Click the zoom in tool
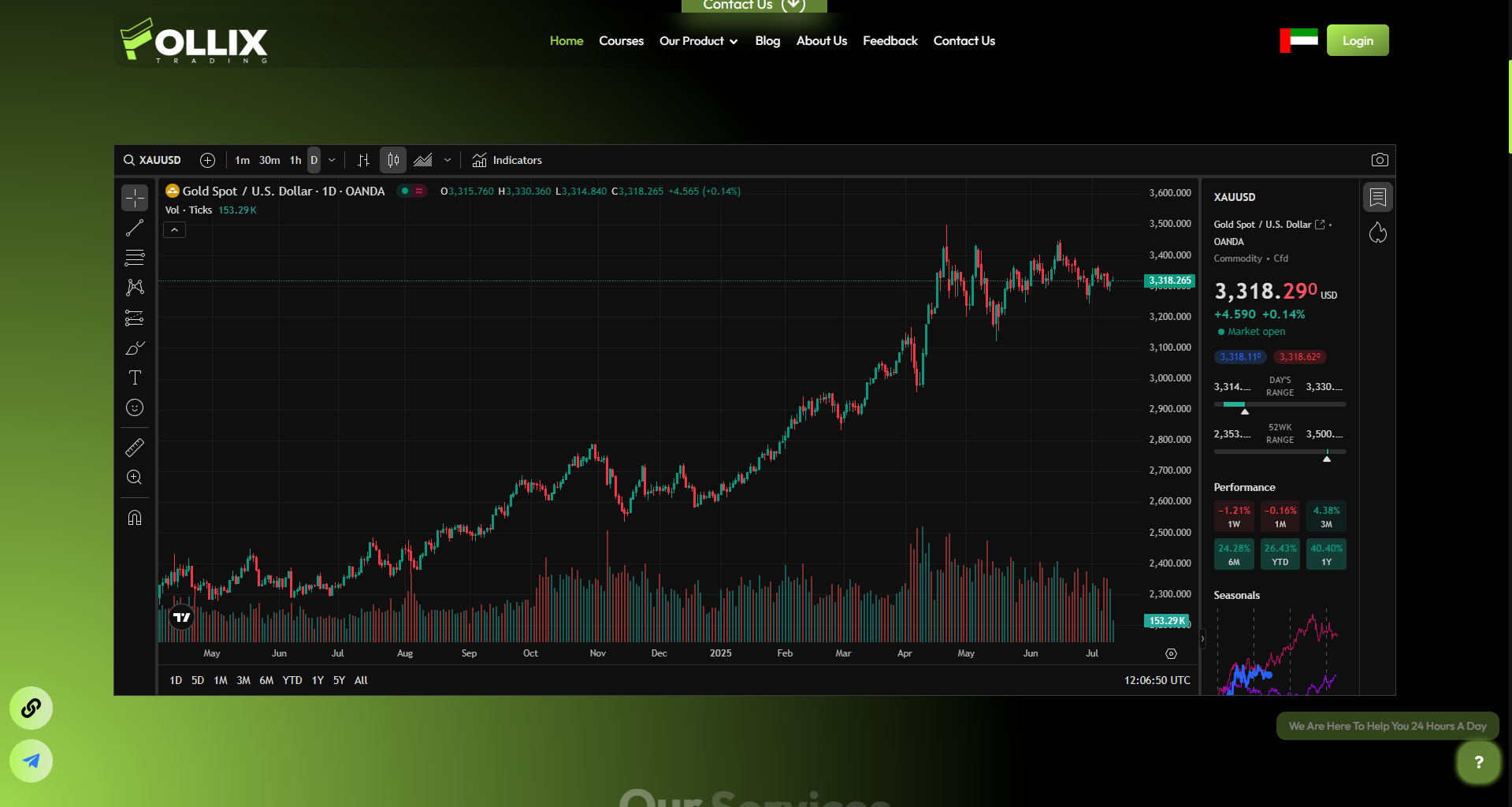Image resolution: width=1512 pixels, height=807 pixels. [135, 478]
